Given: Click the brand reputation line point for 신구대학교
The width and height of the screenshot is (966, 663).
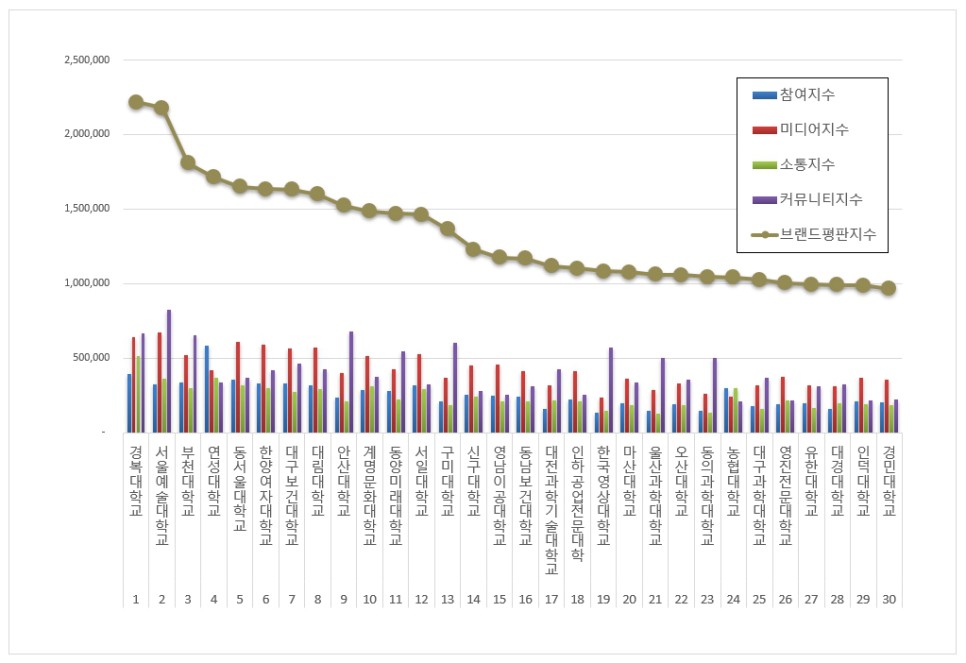Looking at the screenshot, I should 474,250.
